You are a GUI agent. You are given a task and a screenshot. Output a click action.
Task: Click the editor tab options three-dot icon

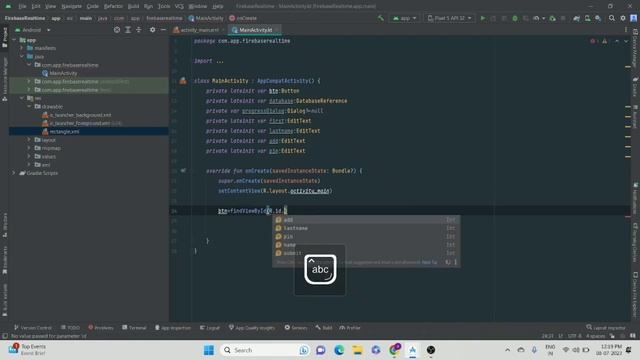click(x=626, y=30)
